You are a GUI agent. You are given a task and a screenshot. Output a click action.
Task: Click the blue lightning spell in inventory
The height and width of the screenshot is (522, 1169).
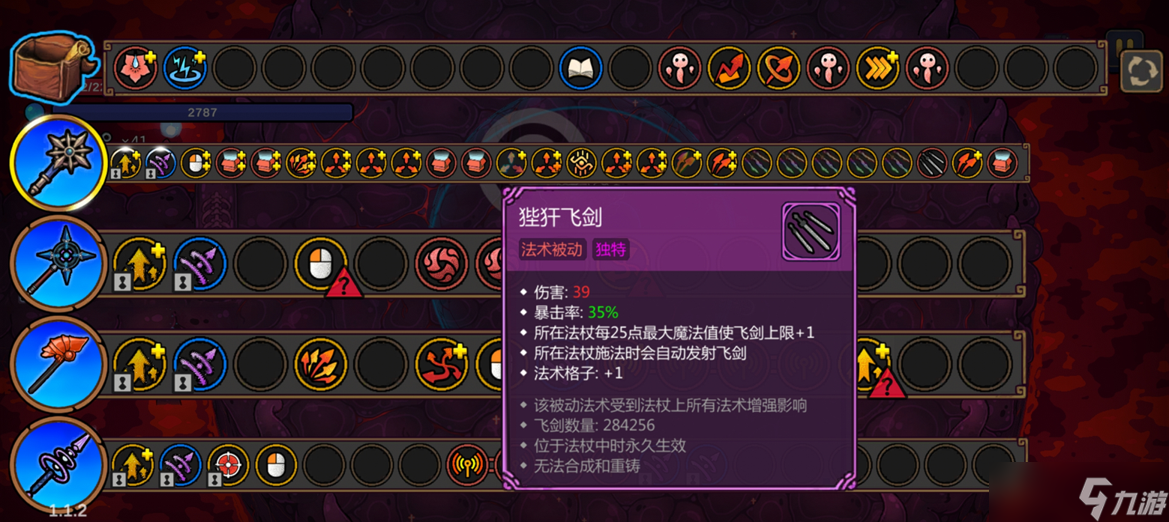(x=184, y=69)
